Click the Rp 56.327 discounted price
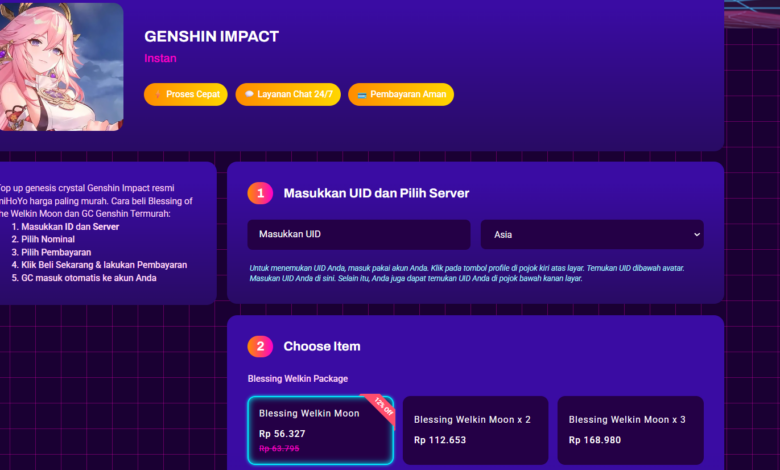 tap(282, 434)
